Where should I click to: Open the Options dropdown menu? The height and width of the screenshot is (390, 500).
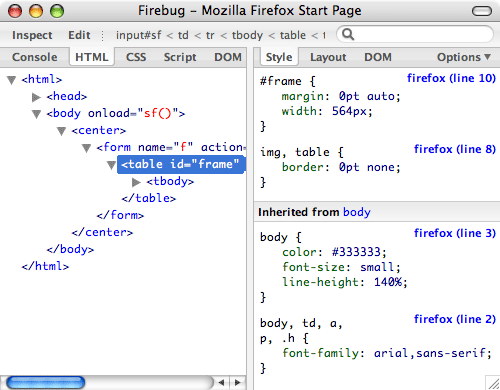(x=464, y=57)
